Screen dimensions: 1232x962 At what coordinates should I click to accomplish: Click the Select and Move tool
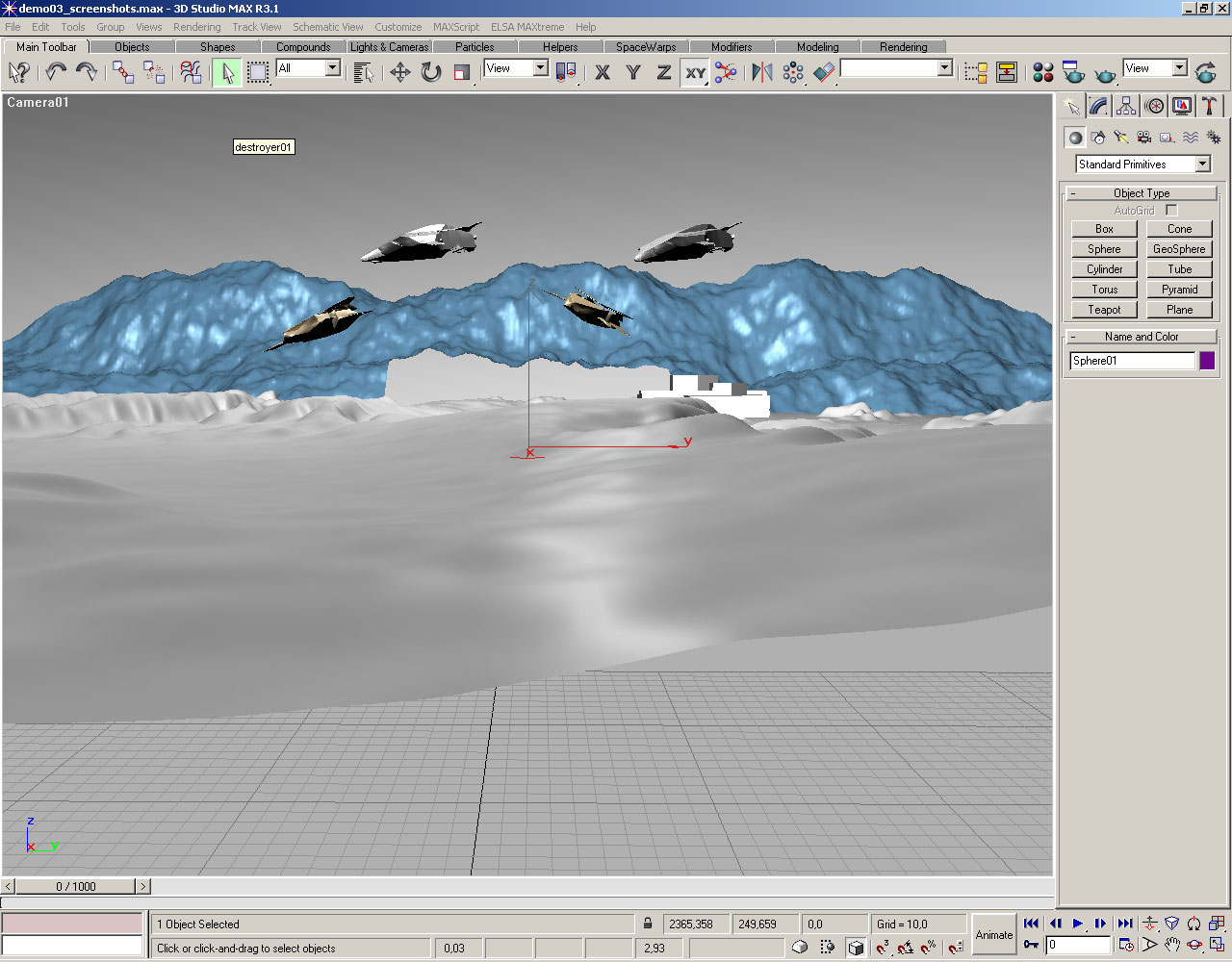399,72
